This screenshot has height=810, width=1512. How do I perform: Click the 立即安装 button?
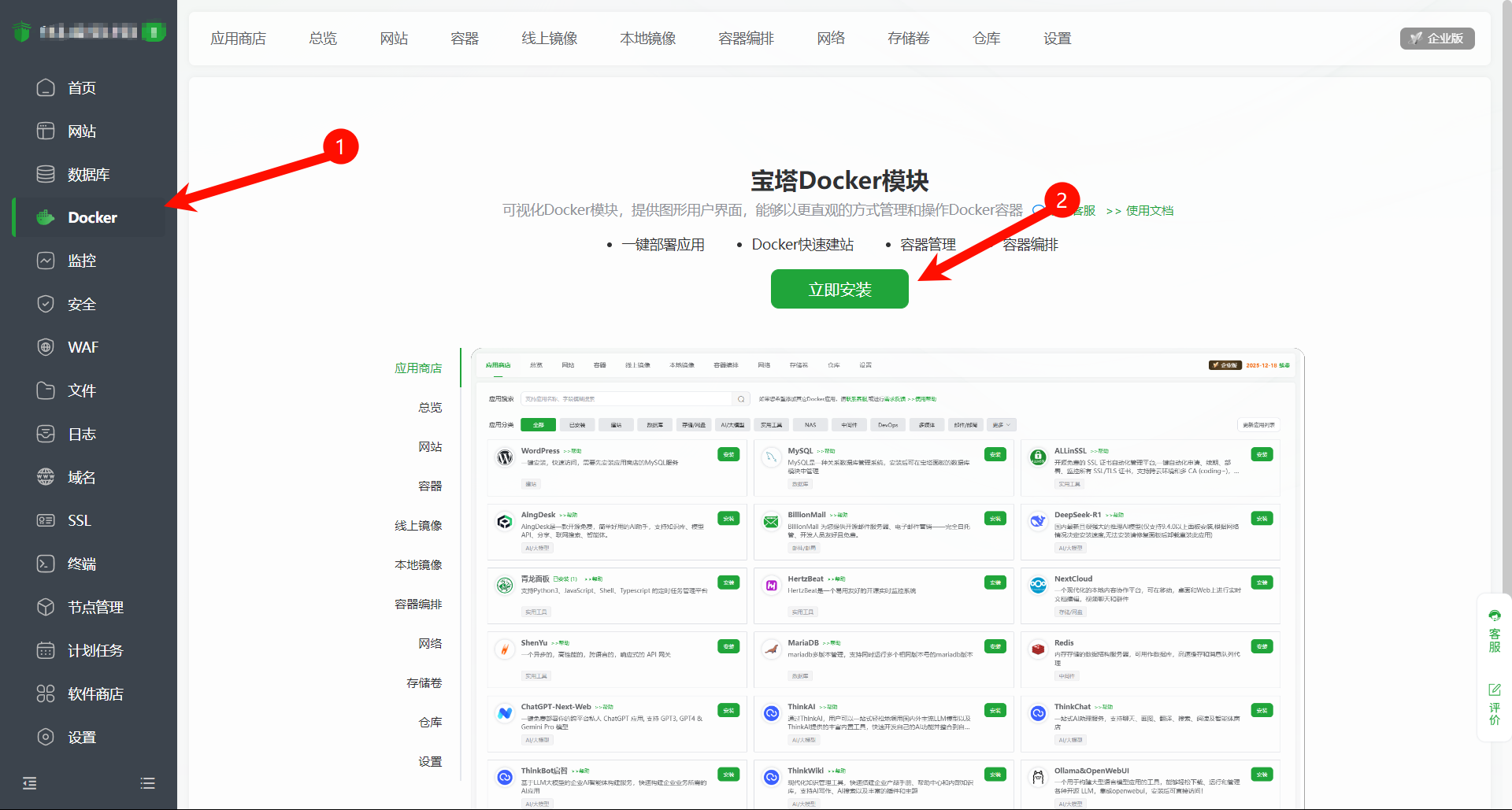(x=839, y=289)
